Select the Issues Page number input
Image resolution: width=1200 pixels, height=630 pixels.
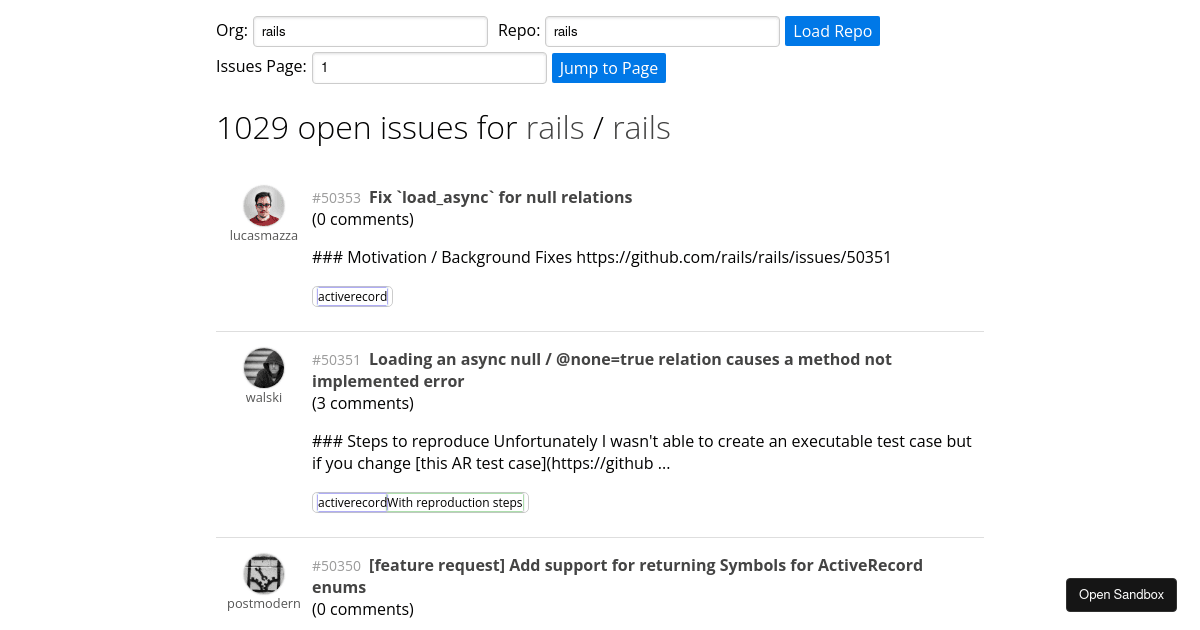[428, 67]
